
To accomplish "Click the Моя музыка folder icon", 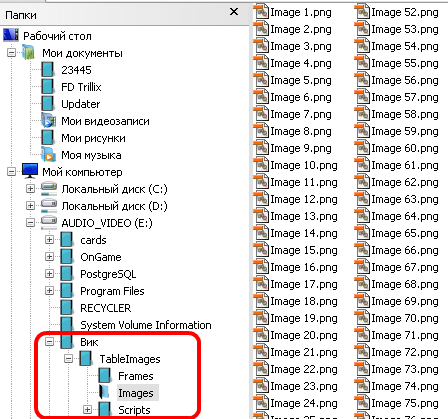I will [x=48, y=155].
